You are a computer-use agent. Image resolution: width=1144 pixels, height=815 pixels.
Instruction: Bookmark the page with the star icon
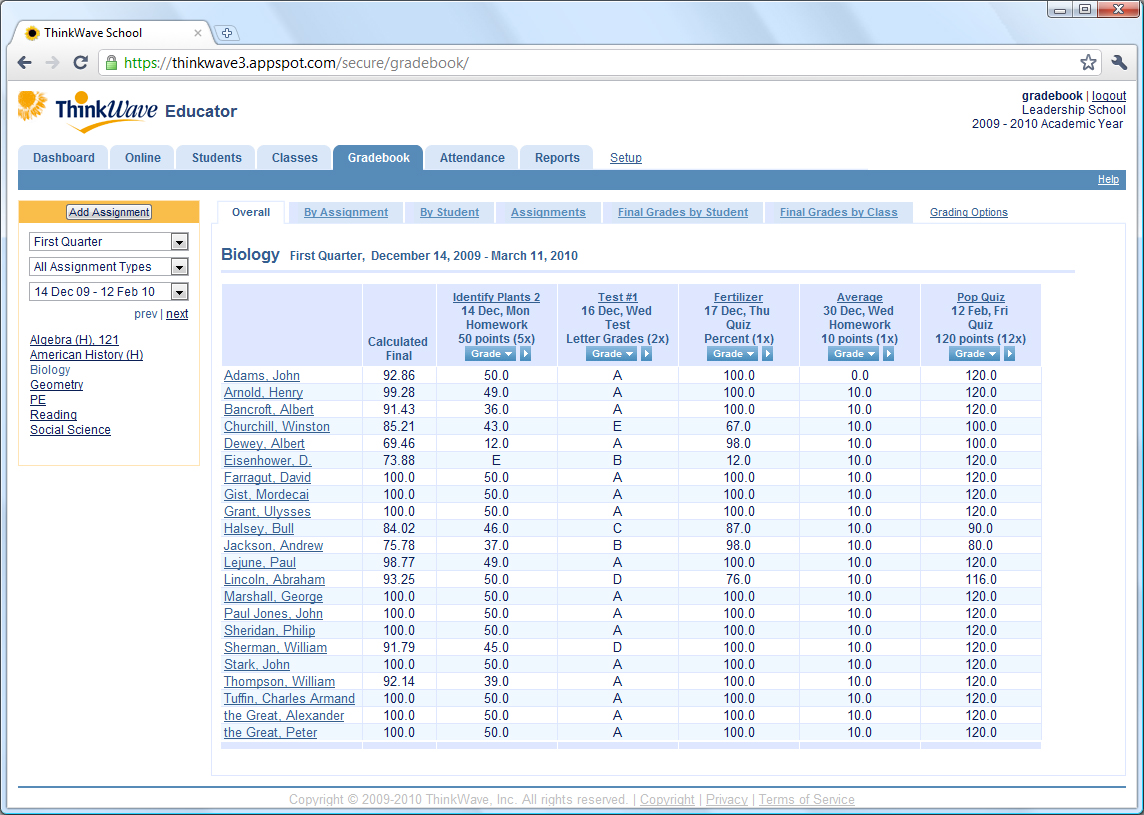(x=1088, y=63)
